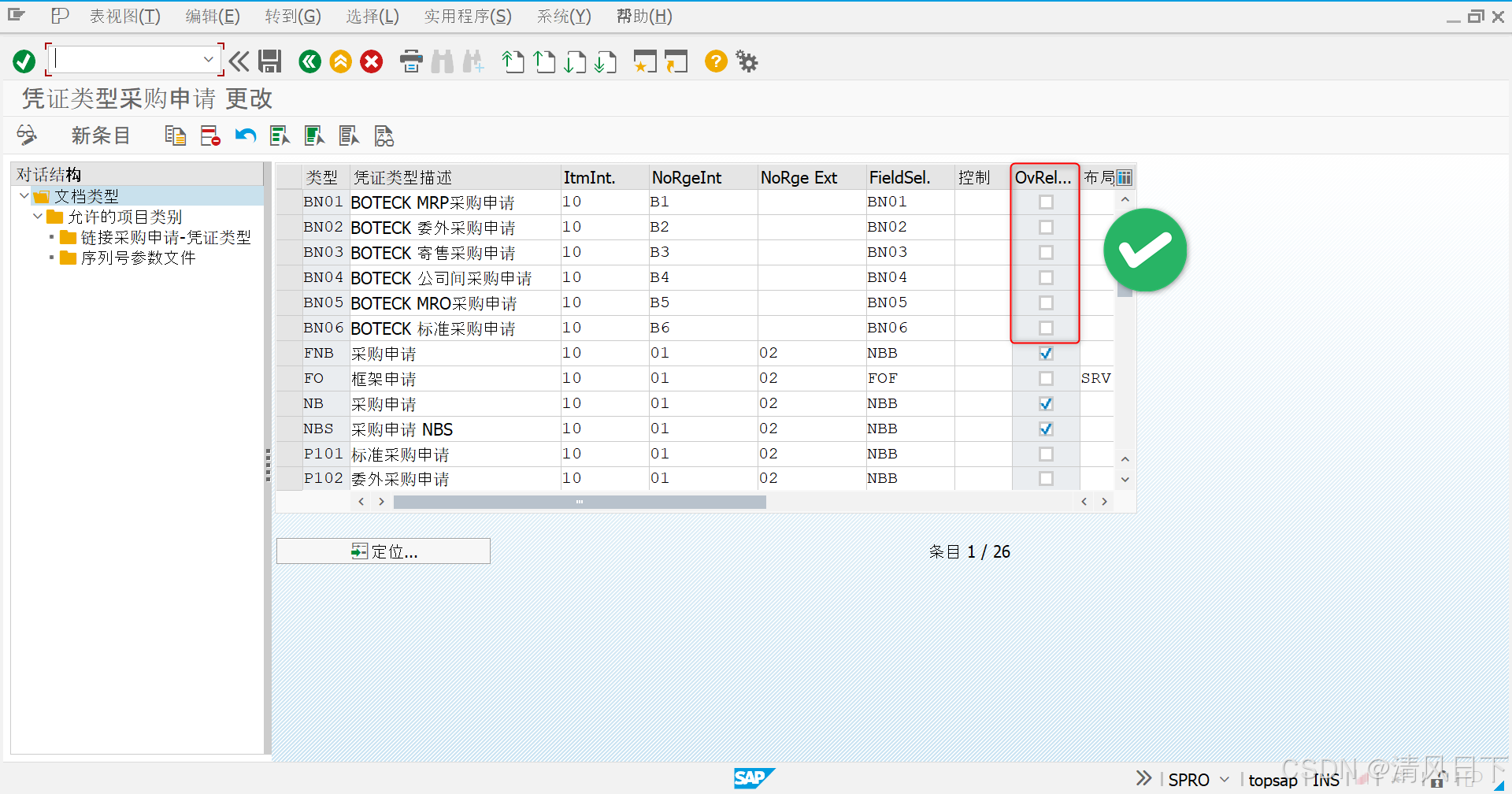Screen dimensions: 1512x794
Task: Click the Copy As icon in application toolbar
Action: click(x=175, y=135)
